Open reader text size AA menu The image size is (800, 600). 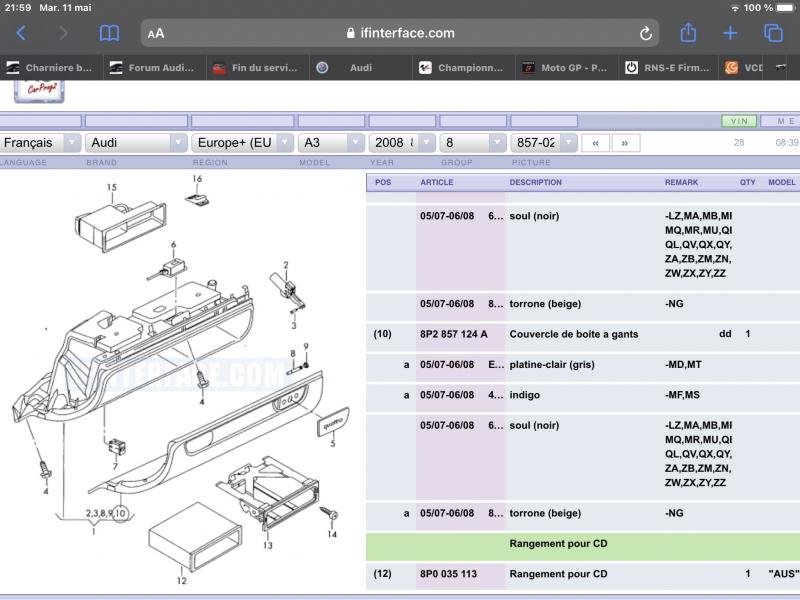(156, 34)
